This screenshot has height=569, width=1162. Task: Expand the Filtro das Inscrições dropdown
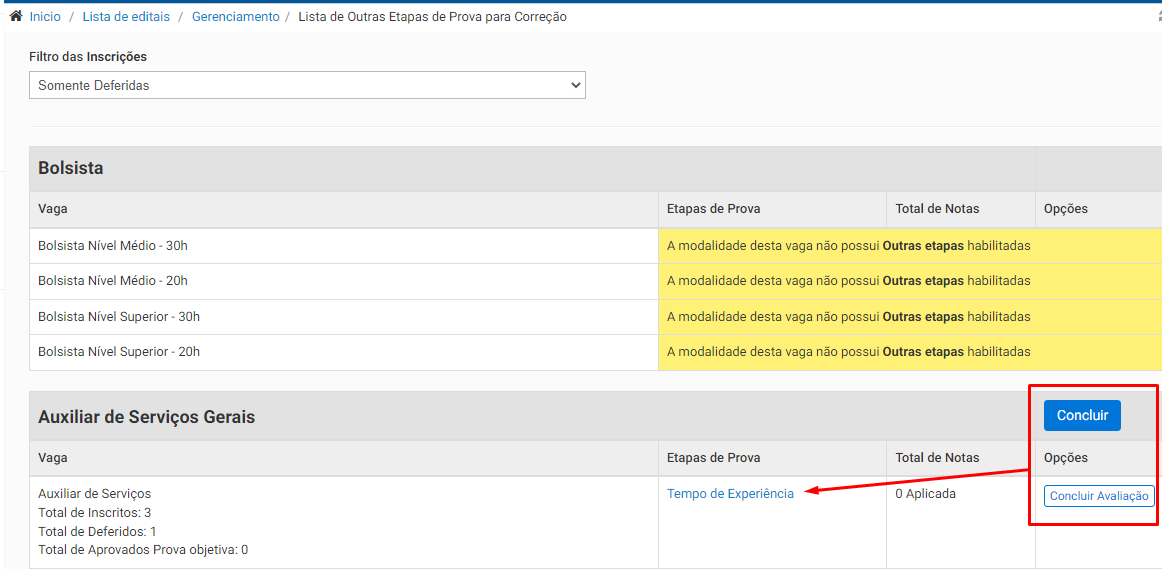pos(307,86)
